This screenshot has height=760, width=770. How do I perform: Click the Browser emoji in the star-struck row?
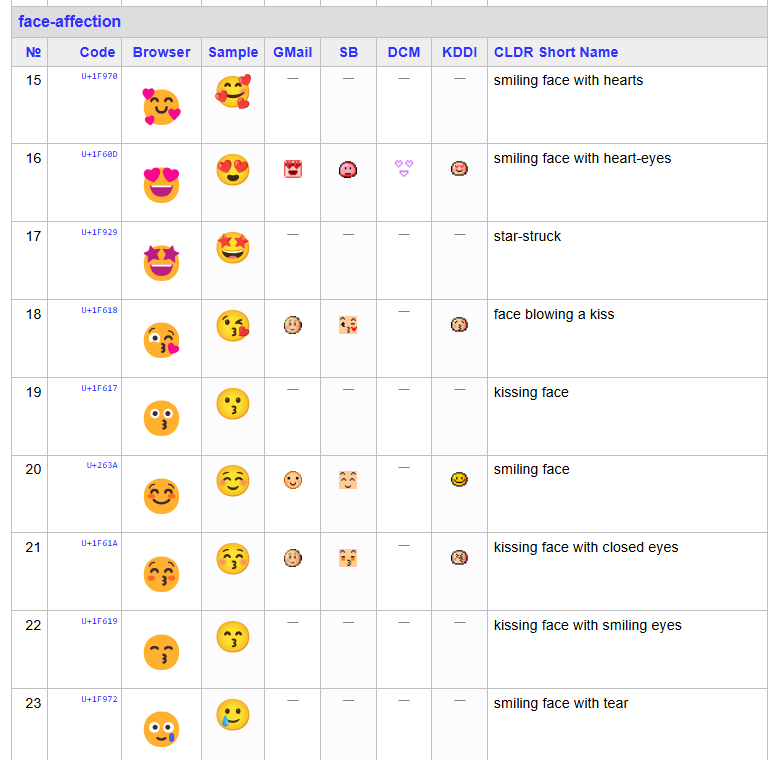(161, 263)
